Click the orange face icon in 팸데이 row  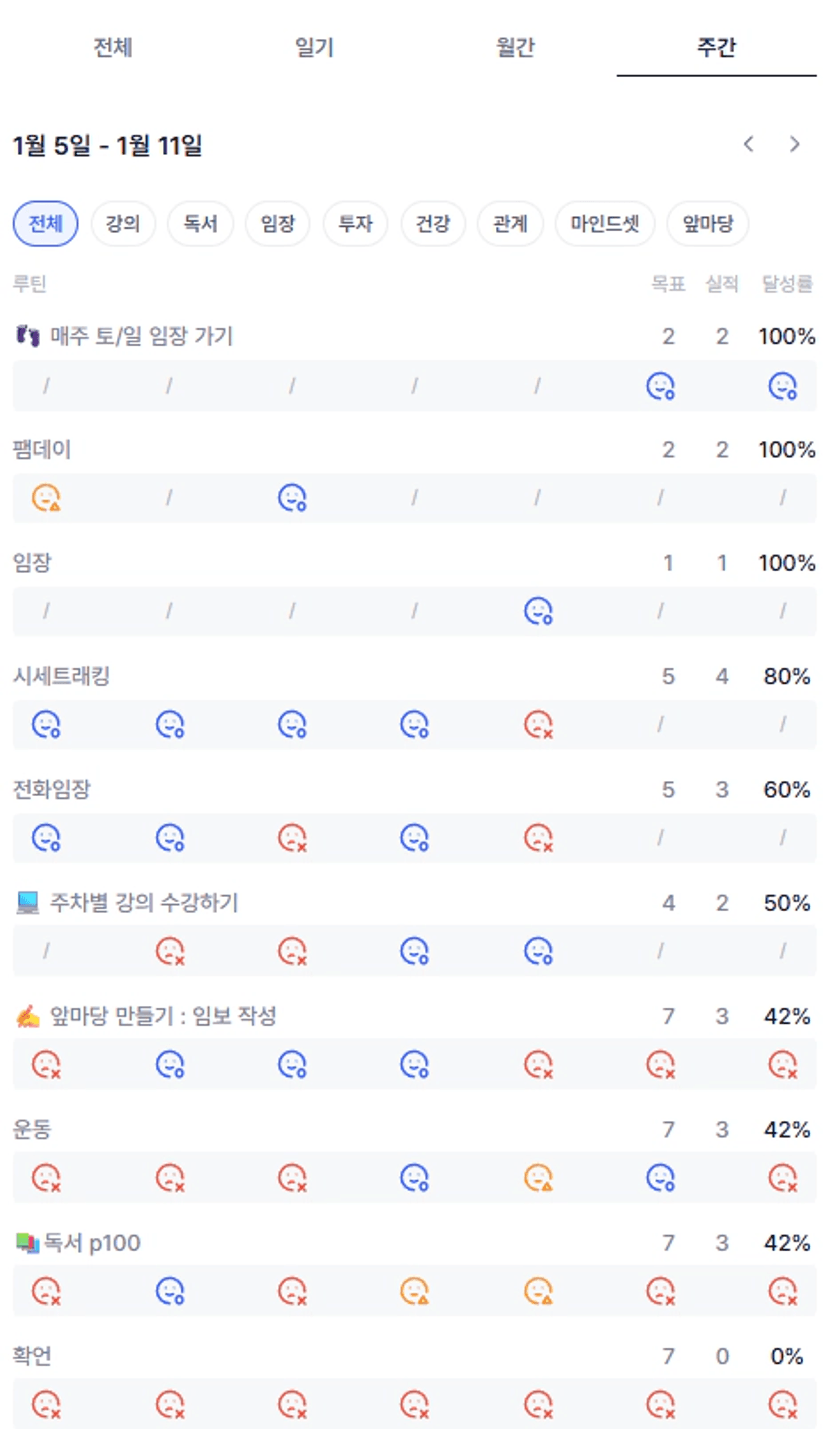[46, 498]
